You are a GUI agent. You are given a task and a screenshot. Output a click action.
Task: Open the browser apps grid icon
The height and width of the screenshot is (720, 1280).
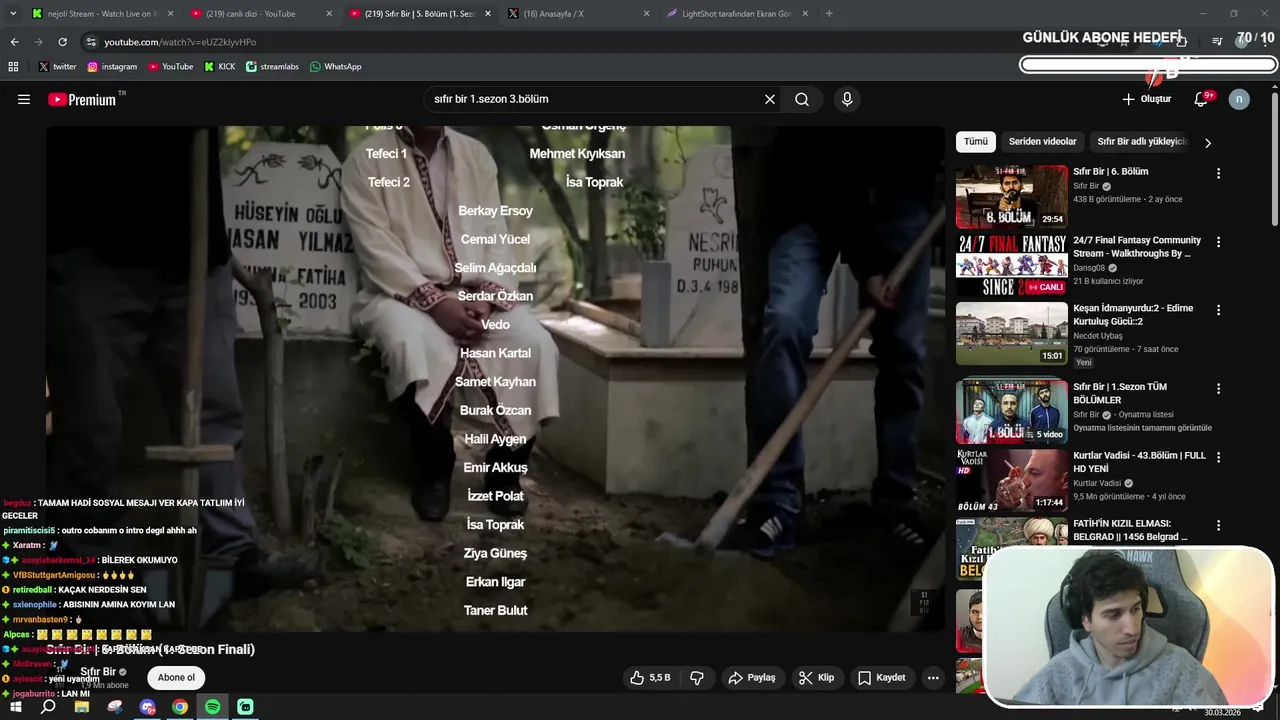[x=13, y=66]
